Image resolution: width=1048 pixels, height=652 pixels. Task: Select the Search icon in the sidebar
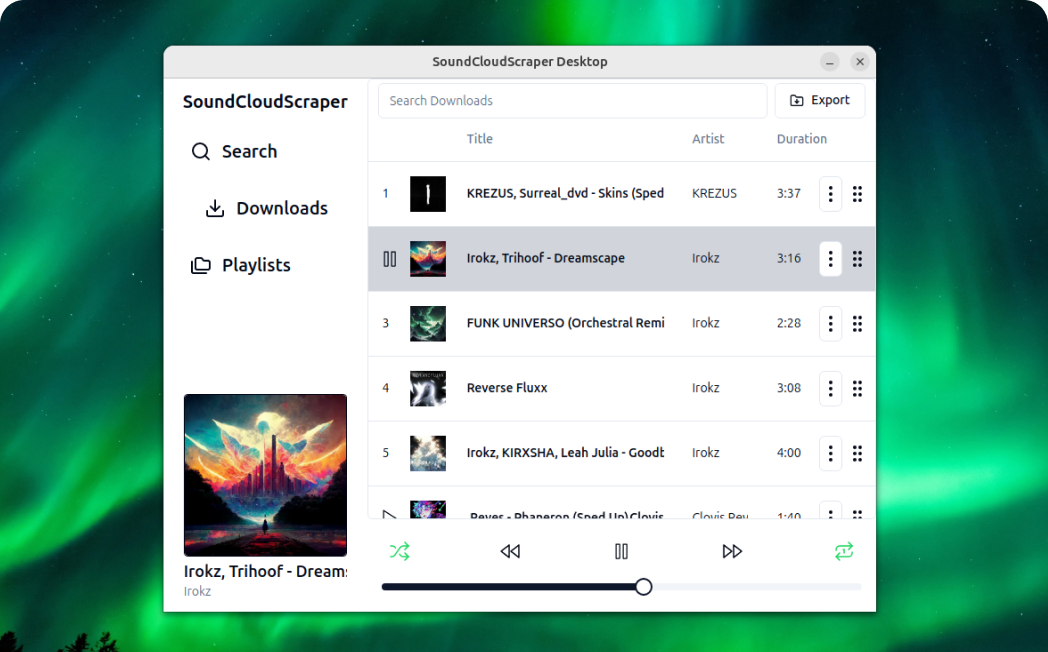click(x=200, y=151)
